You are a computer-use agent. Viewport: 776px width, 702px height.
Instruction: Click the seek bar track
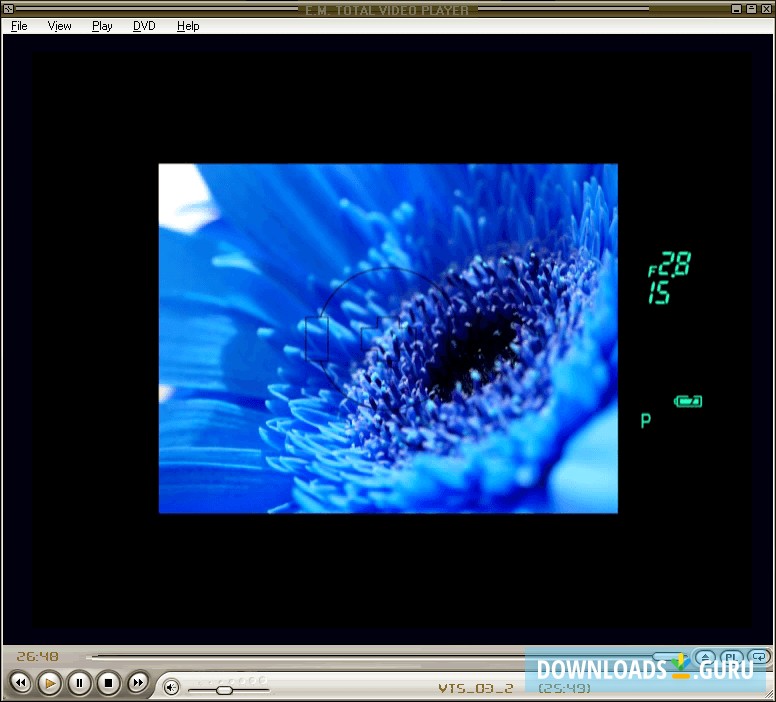coord(386,657)
